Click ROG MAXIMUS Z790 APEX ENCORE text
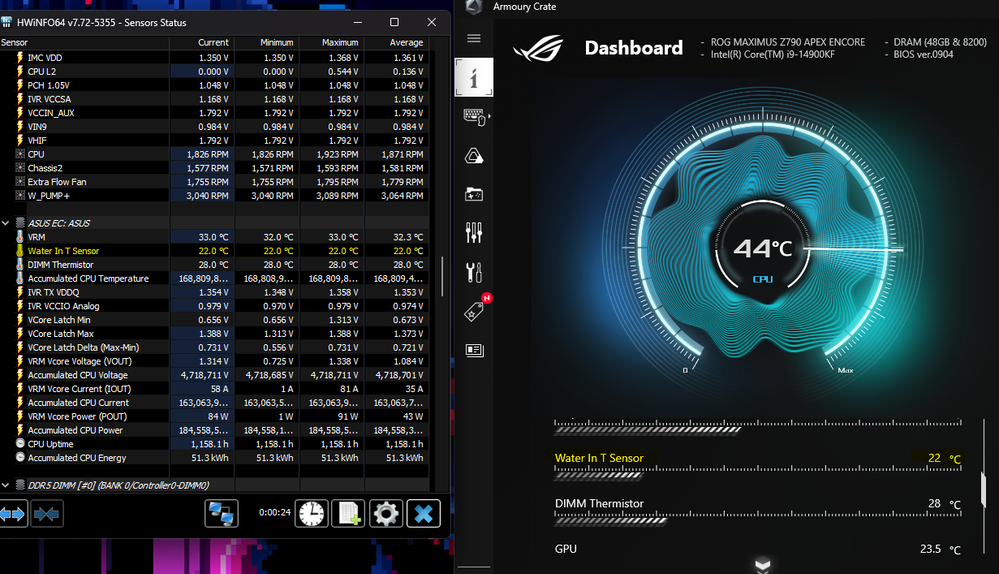 (787, 42)
